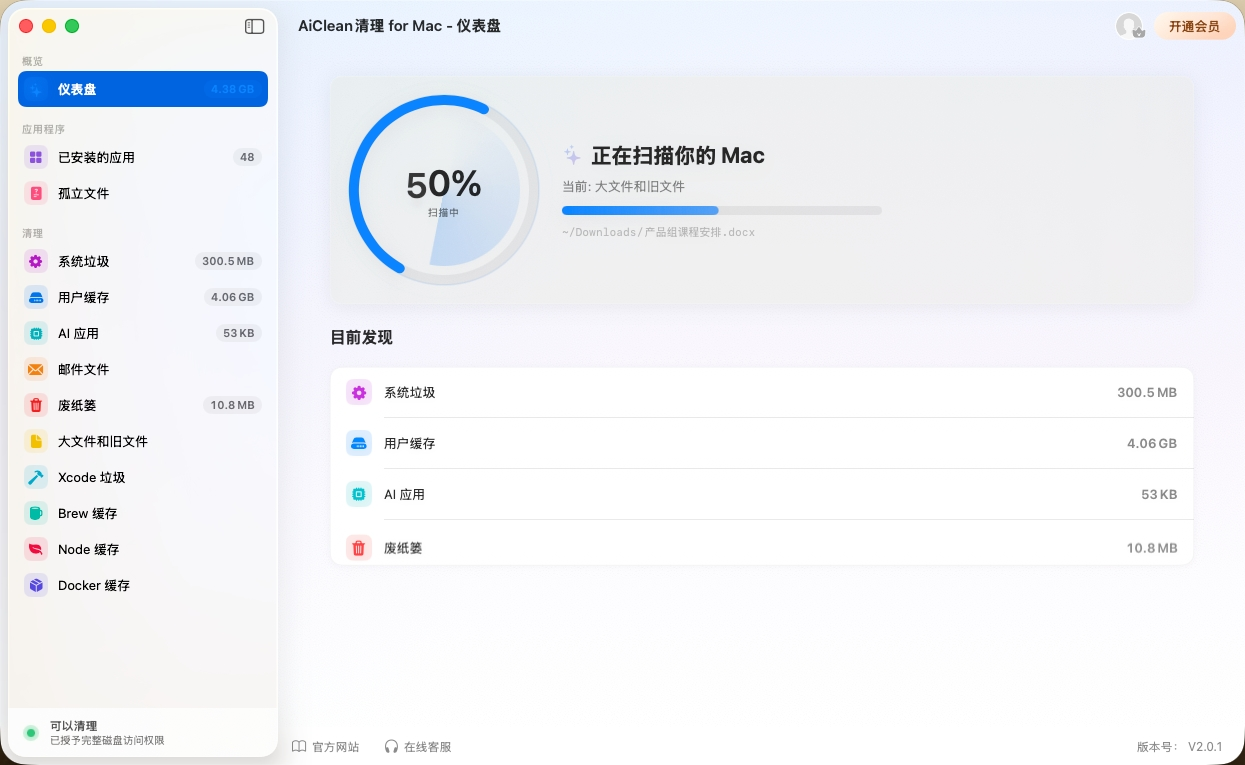The height and width of the screenshot is (765, 1245).
Task: Click the 已安装的应用 grid icon
Action: coord(36,157)
